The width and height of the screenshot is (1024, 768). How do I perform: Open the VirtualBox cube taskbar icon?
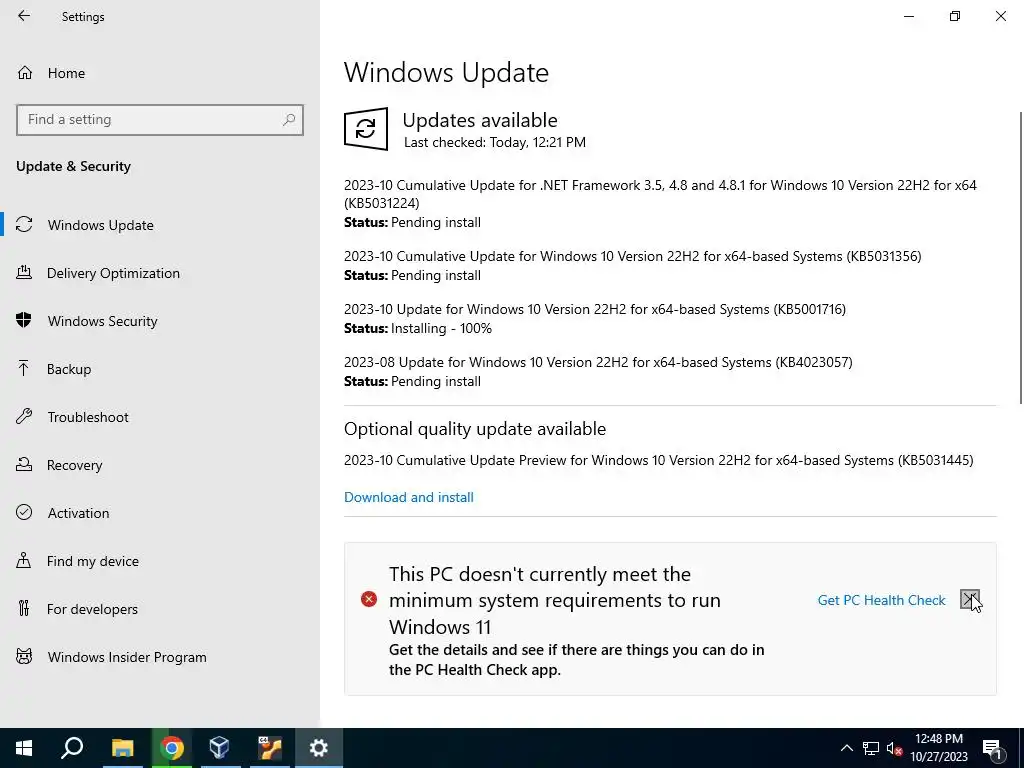pos(220,748)
